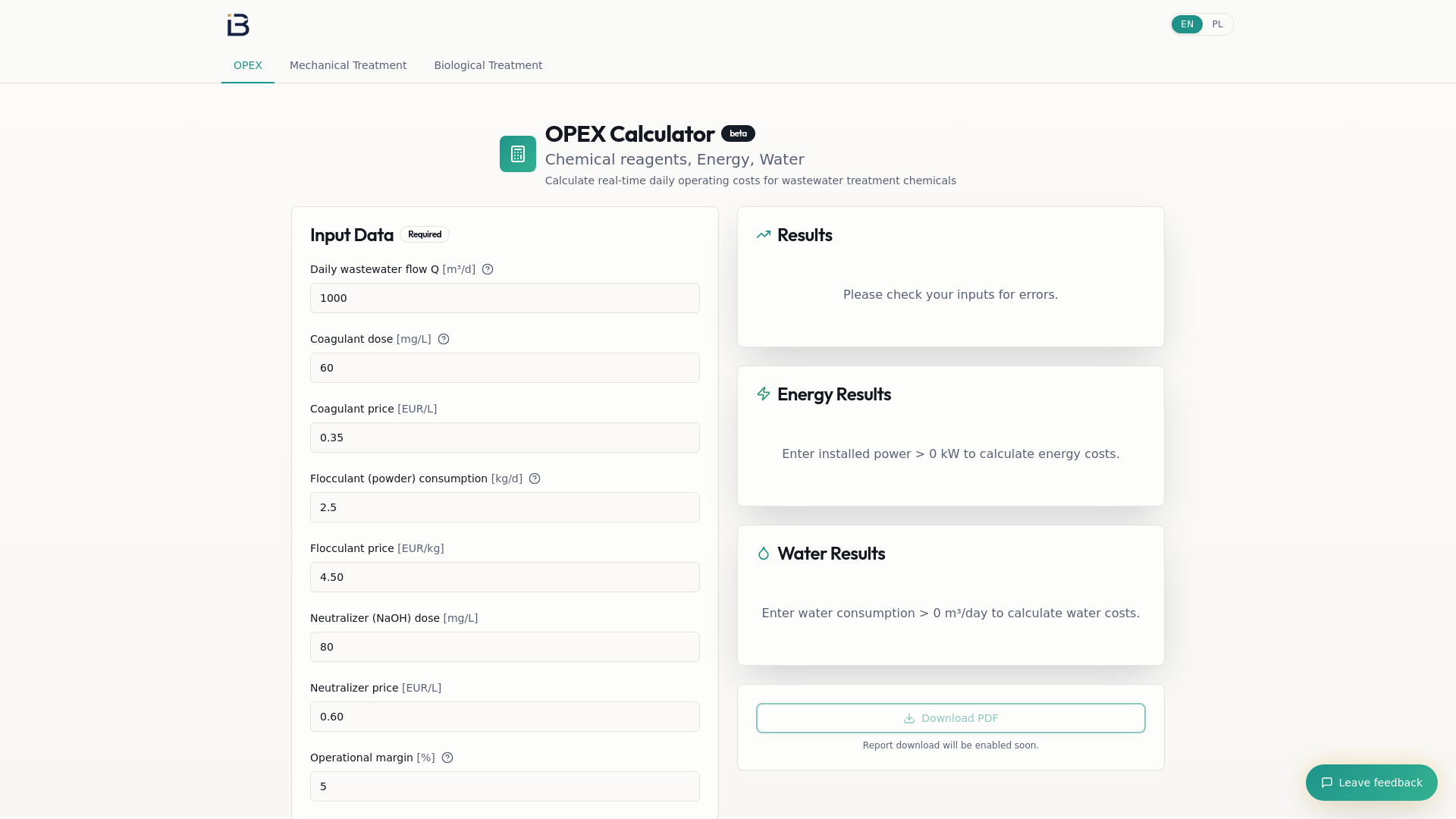Screen dimensions: 1456x819
Task: Focus the Neutralizer dose field showing 80
Action: tap(505, 647)
